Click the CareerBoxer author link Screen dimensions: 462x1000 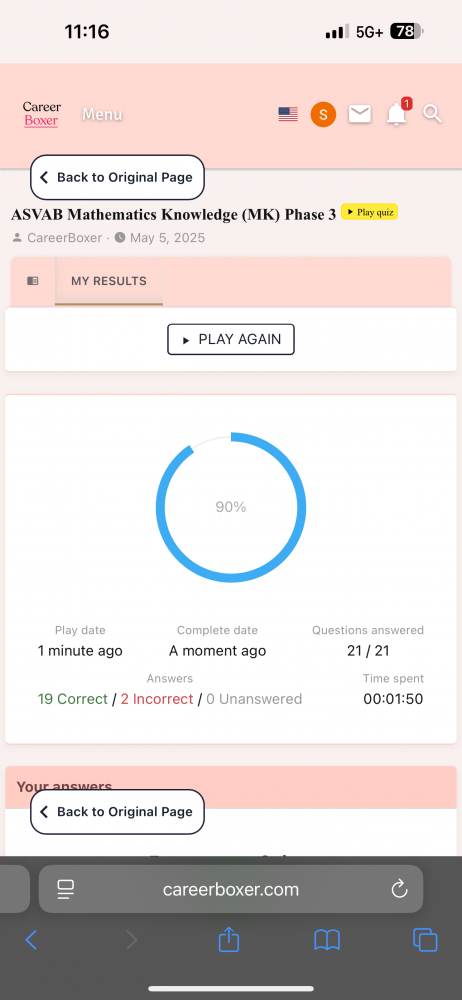[64, 238]
